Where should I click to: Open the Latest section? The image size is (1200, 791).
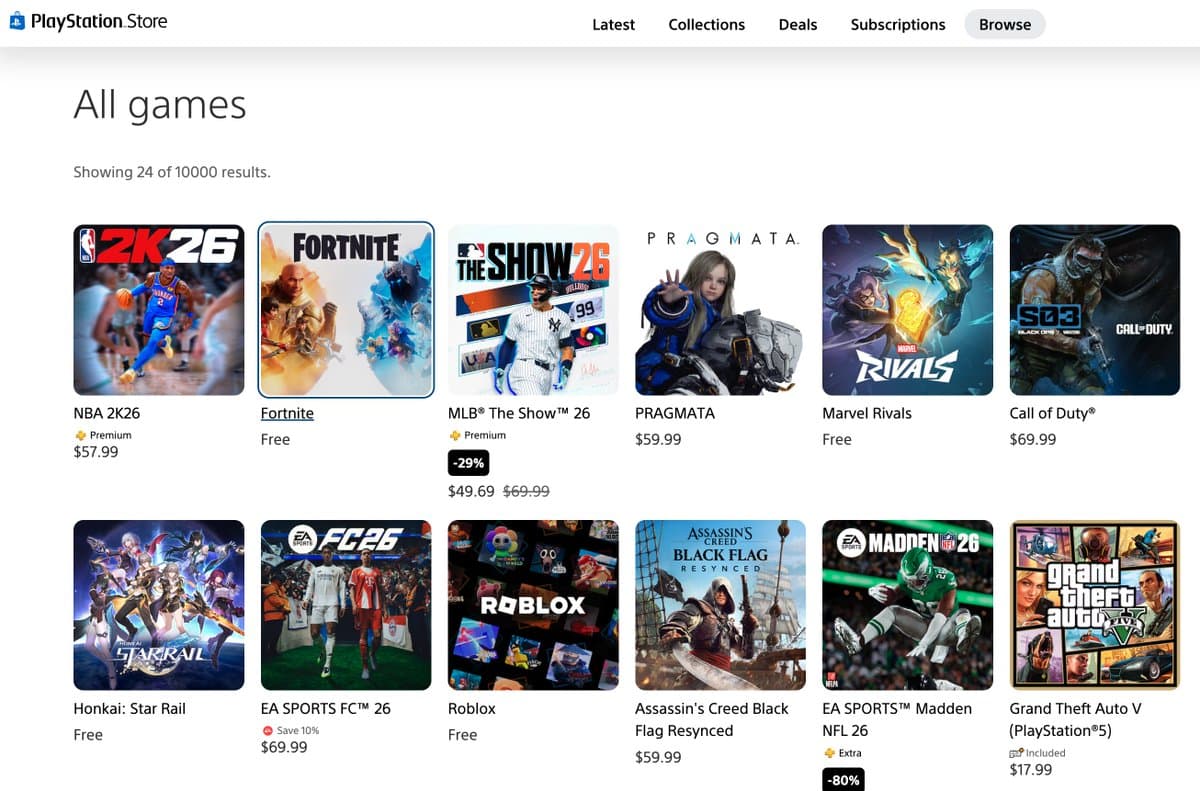(x=613, y=24)
